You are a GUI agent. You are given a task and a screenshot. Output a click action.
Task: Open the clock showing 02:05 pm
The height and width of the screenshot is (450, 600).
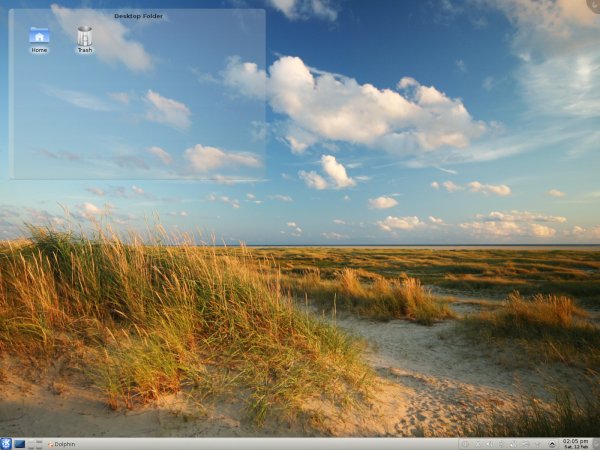(x=576, y=444)
